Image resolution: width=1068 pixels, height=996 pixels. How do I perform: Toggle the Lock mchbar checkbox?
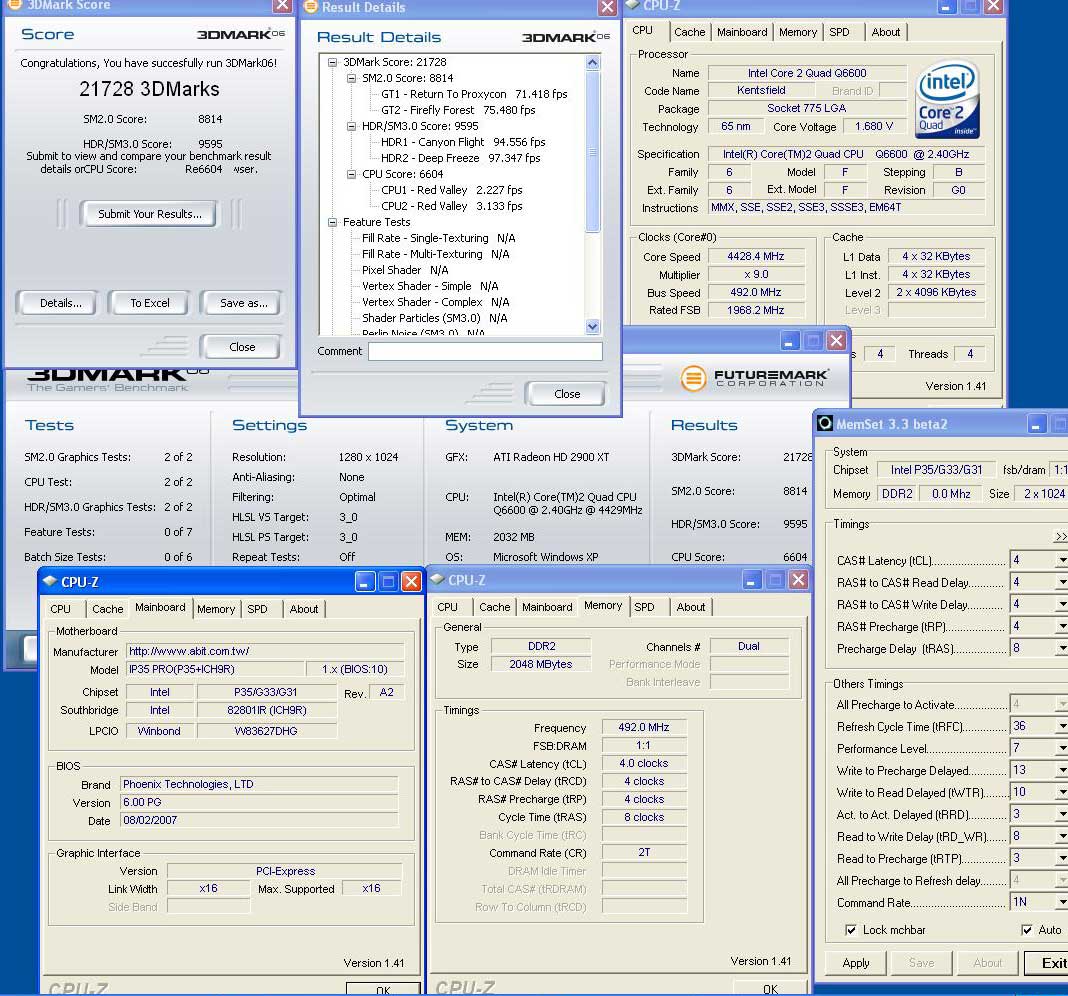(x=851, y=929)
